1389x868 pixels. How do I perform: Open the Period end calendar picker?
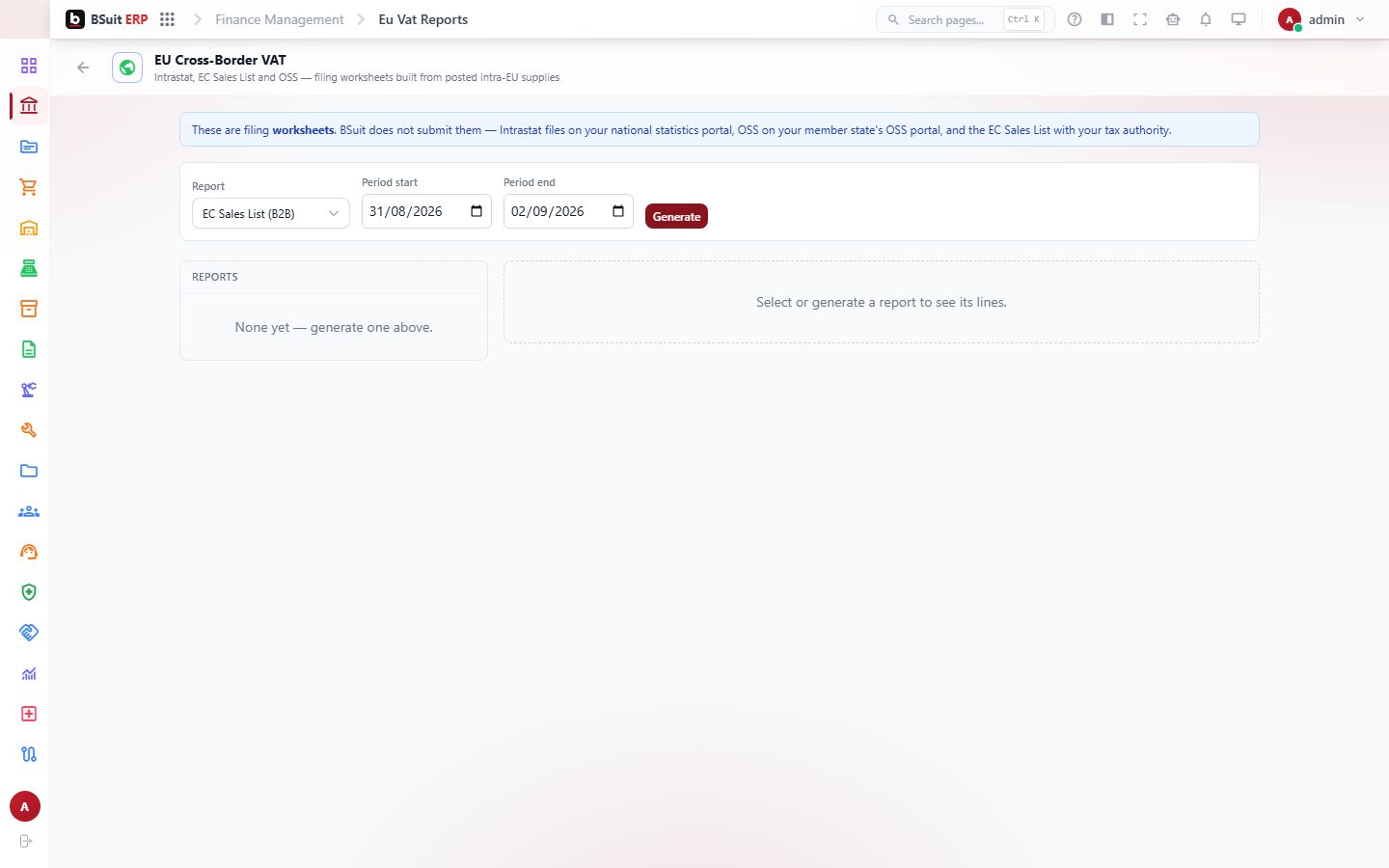pos(618,211)
